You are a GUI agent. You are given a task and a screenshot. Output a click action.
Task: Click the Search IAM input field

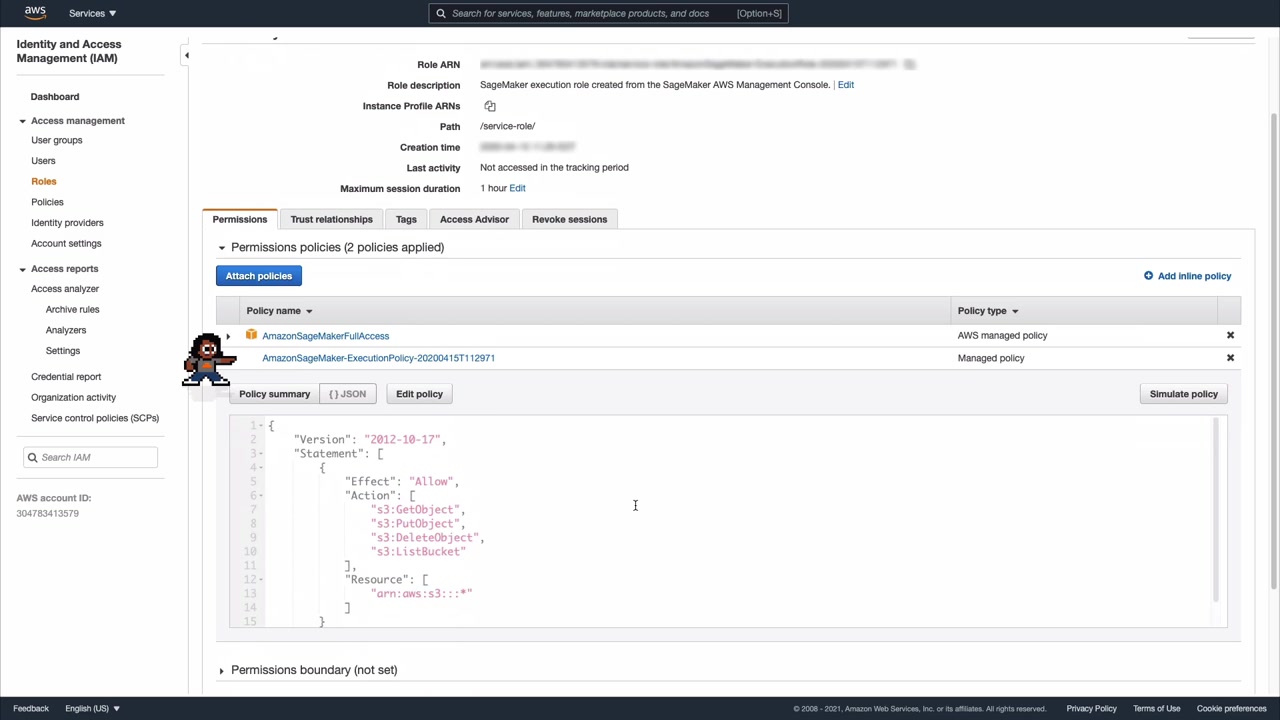pyautogui.click(x=90, y=457)
